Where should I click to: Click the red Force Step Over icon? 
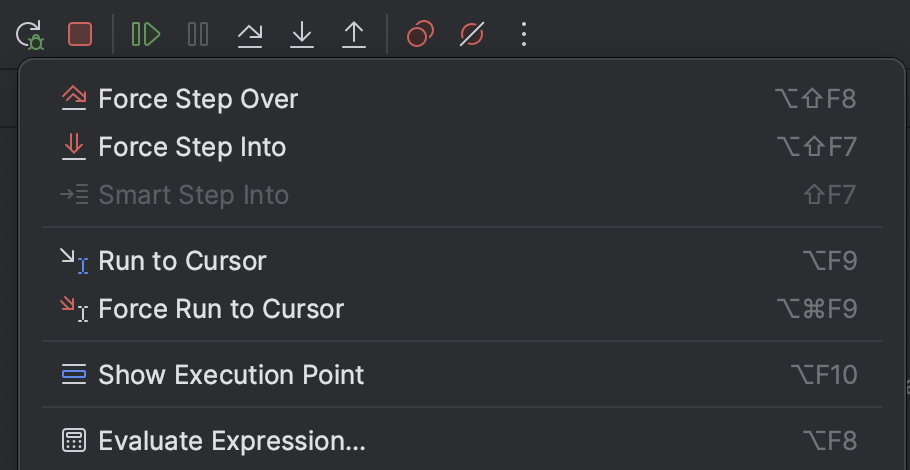point(74,98)
